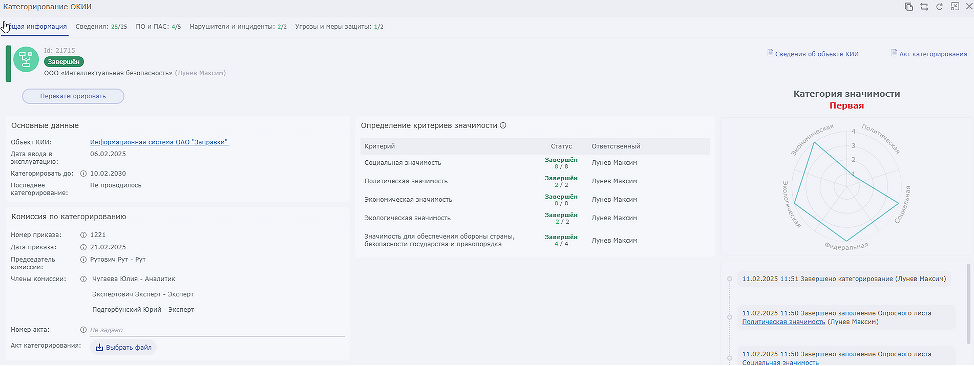This screenshot has height=366, width=974.
Task: Click commission member 'Подгорбунский Юрий - Эксперт'
Action: coord(143,309)
